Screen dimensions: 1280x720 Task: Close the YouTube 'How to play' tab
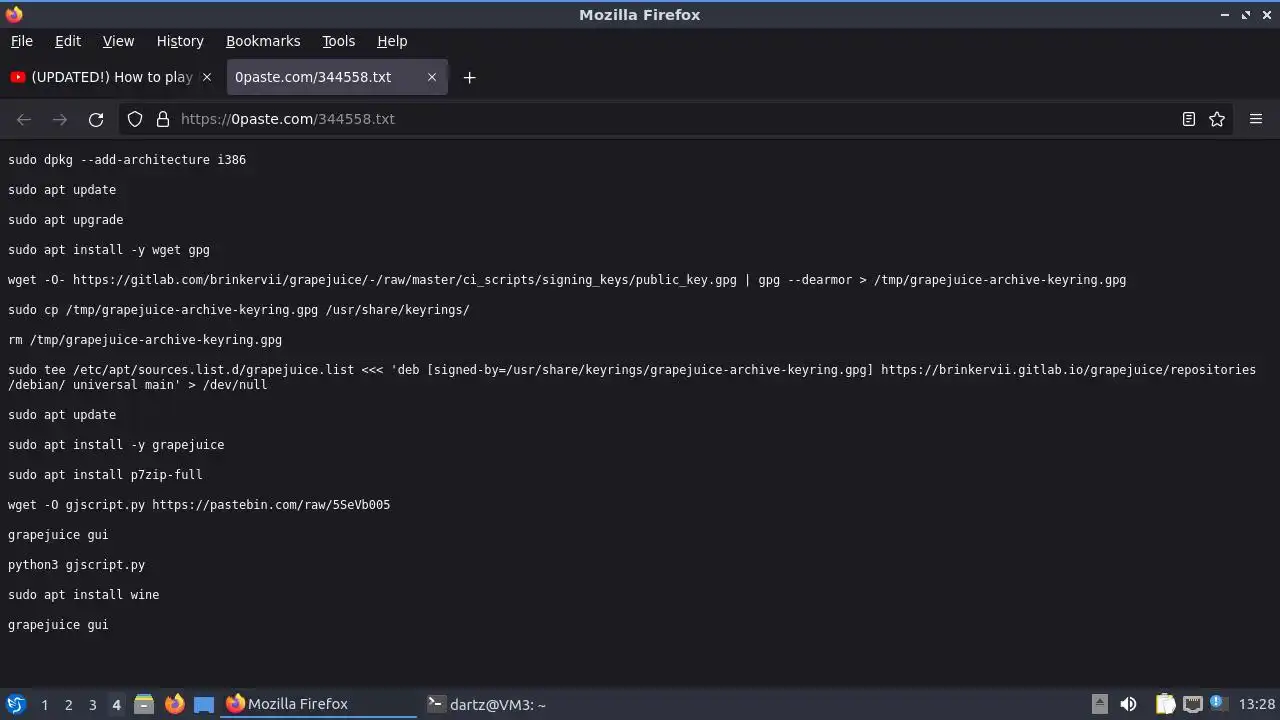point(207,77)
